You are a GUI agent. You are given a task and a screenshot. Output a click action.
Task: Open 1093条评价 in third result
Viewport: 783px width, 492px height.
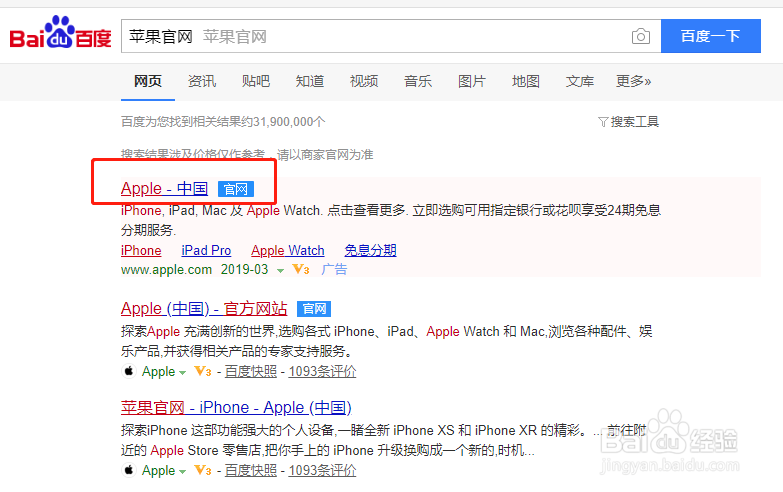[322, 471]
